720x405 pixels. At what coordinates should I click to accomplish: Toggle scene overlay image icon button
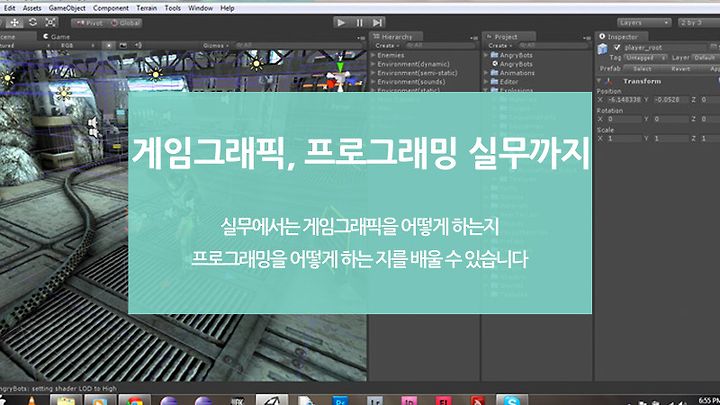point(123,45)
